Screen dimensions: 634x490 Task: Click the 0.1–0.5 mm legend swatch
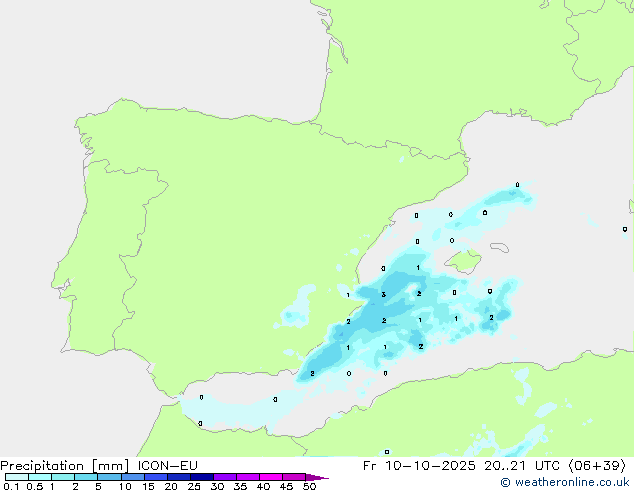click(x=17, y=477)
